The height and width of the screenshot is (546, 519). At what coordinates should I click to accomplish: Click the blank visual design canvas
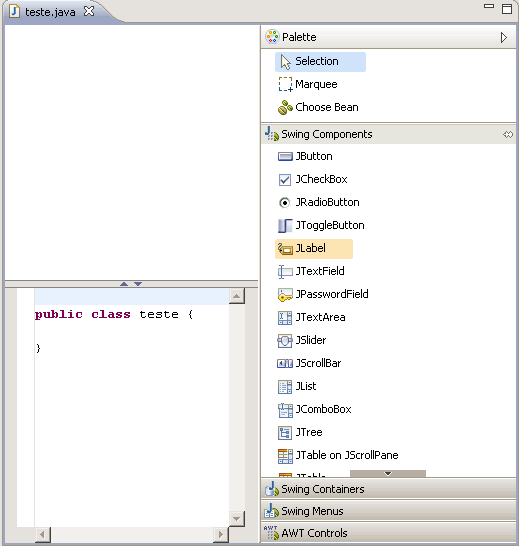pyautogui.click(x=131, y=152)
